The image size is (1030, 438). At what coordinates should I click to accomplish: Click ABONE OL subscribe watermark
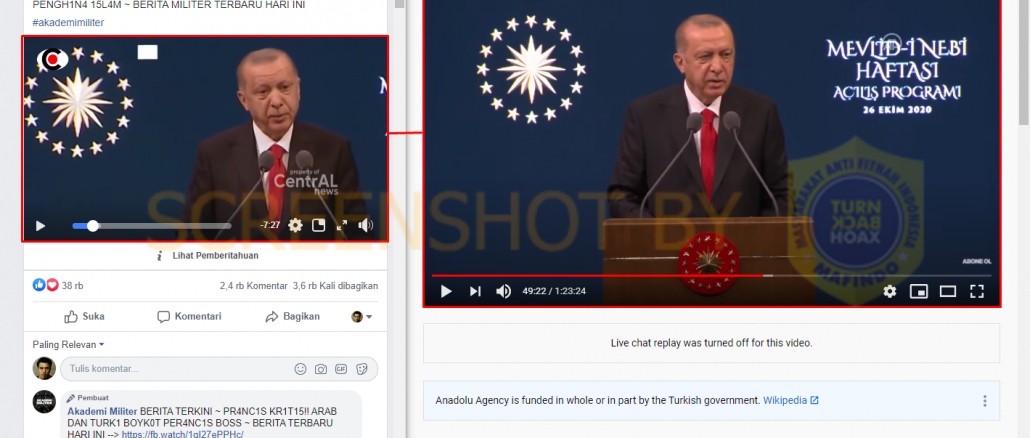coord(977,261)
